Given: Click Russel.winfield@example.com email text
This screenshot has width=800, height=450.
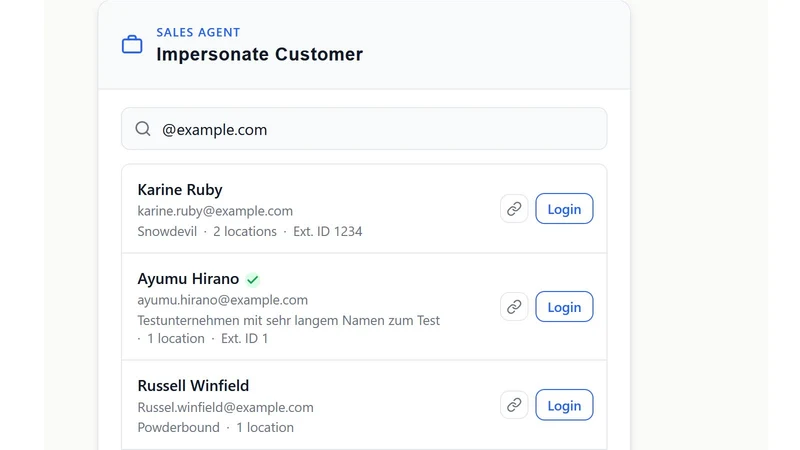Looking at the screenshot, I should pos(226,407).
